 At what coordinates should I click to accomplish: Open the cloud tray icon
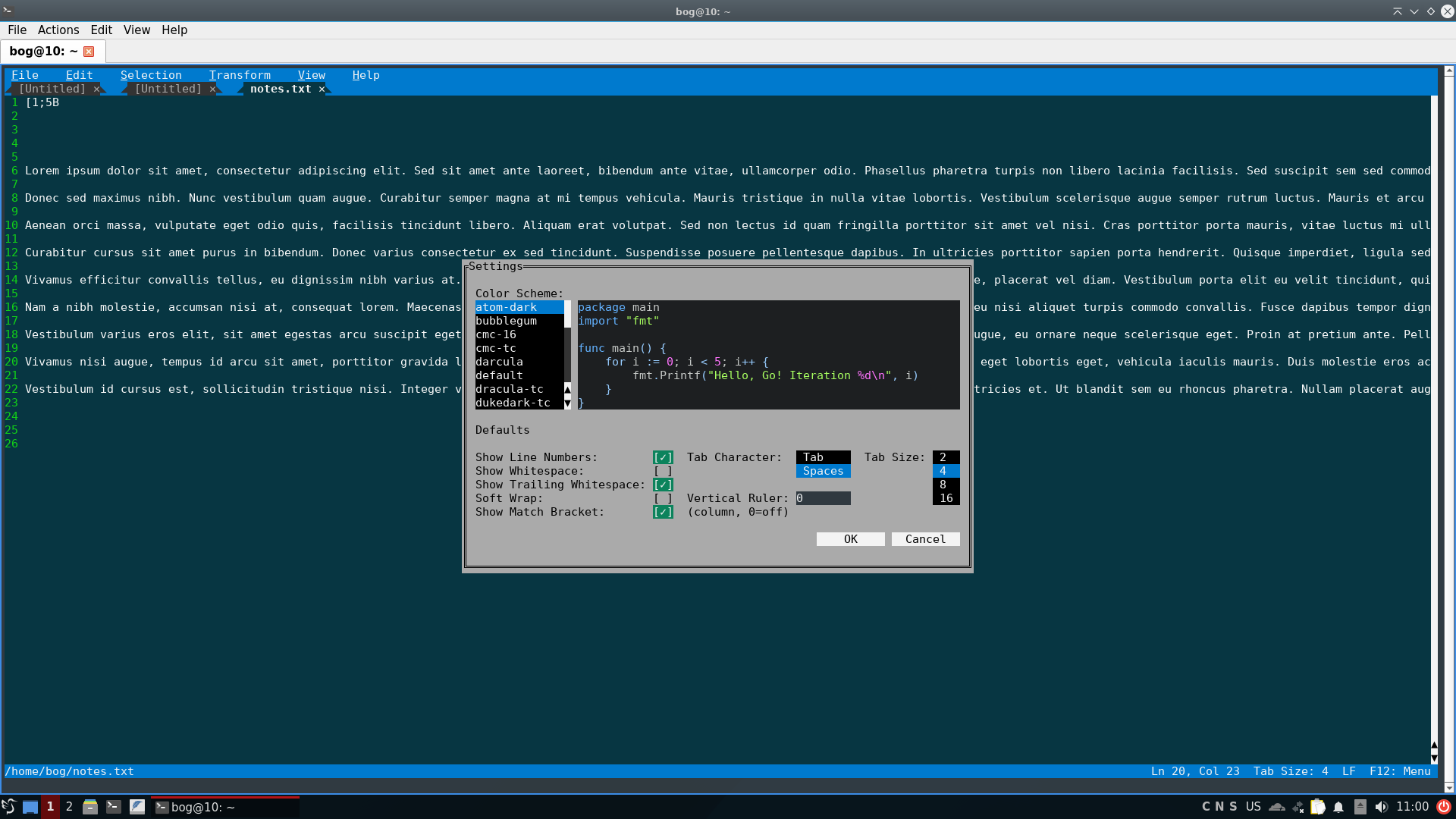coord(1277,807)
